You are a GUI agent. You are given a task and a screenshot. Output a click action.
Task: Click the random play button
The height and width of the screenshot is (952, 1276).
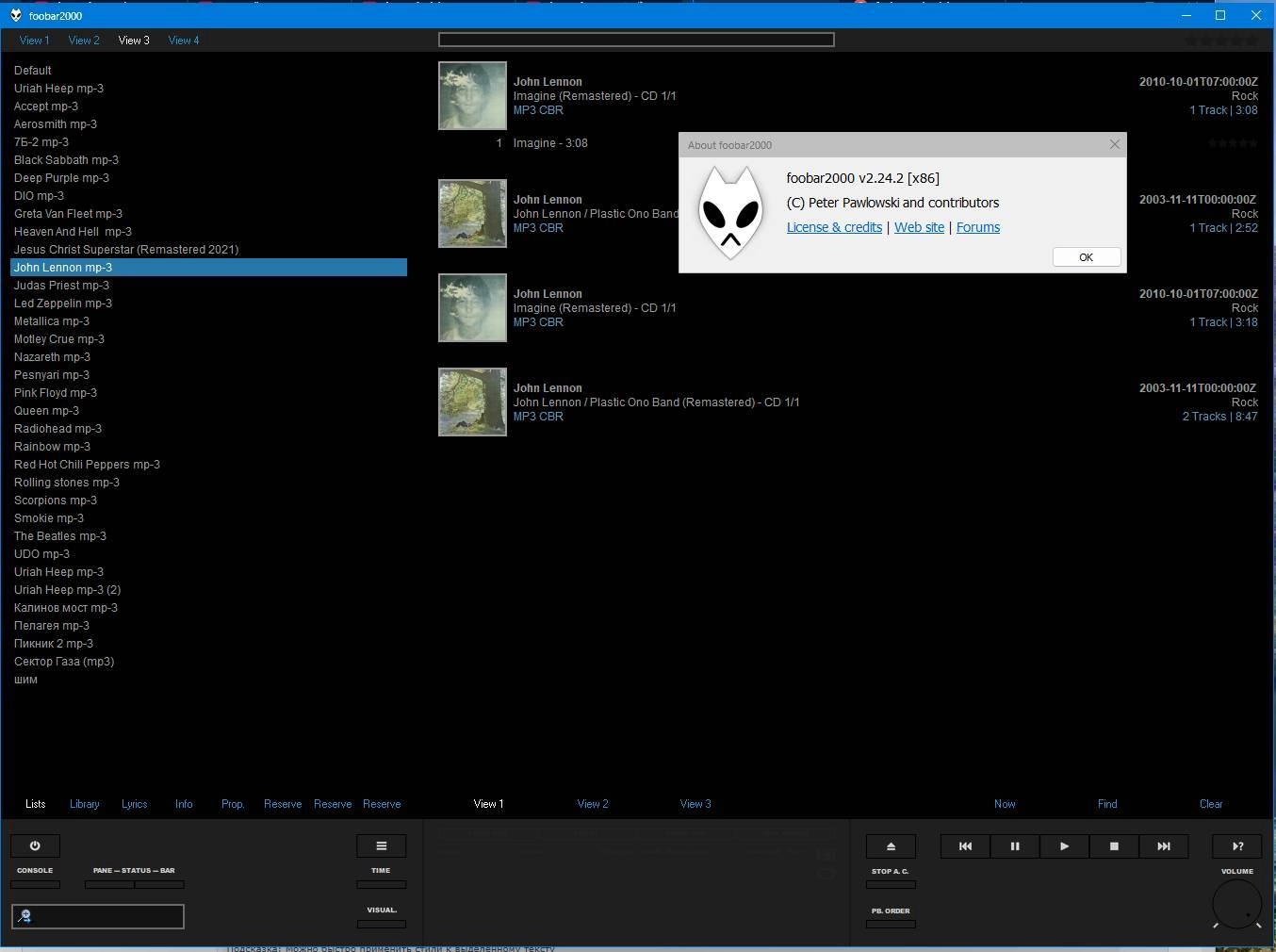pos(1237,846)
